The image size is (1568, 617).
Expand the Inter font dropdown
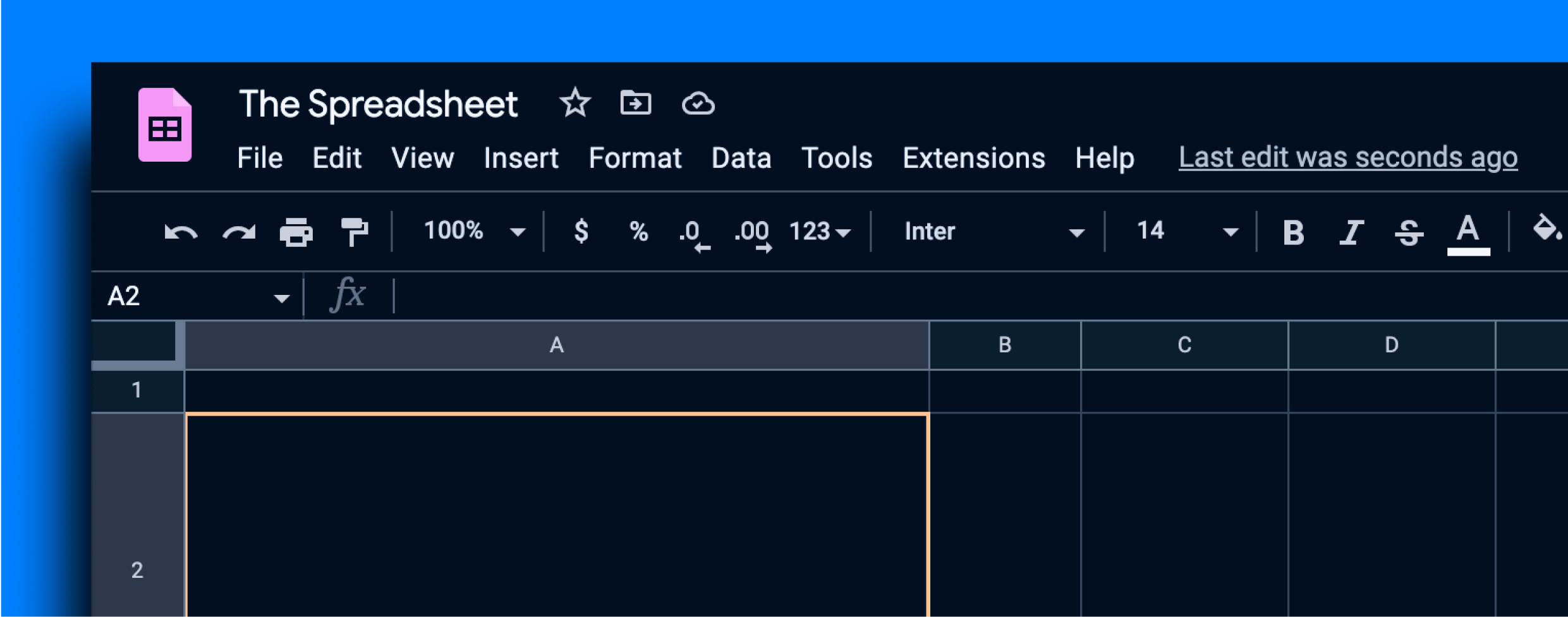[x=994, y=232]
